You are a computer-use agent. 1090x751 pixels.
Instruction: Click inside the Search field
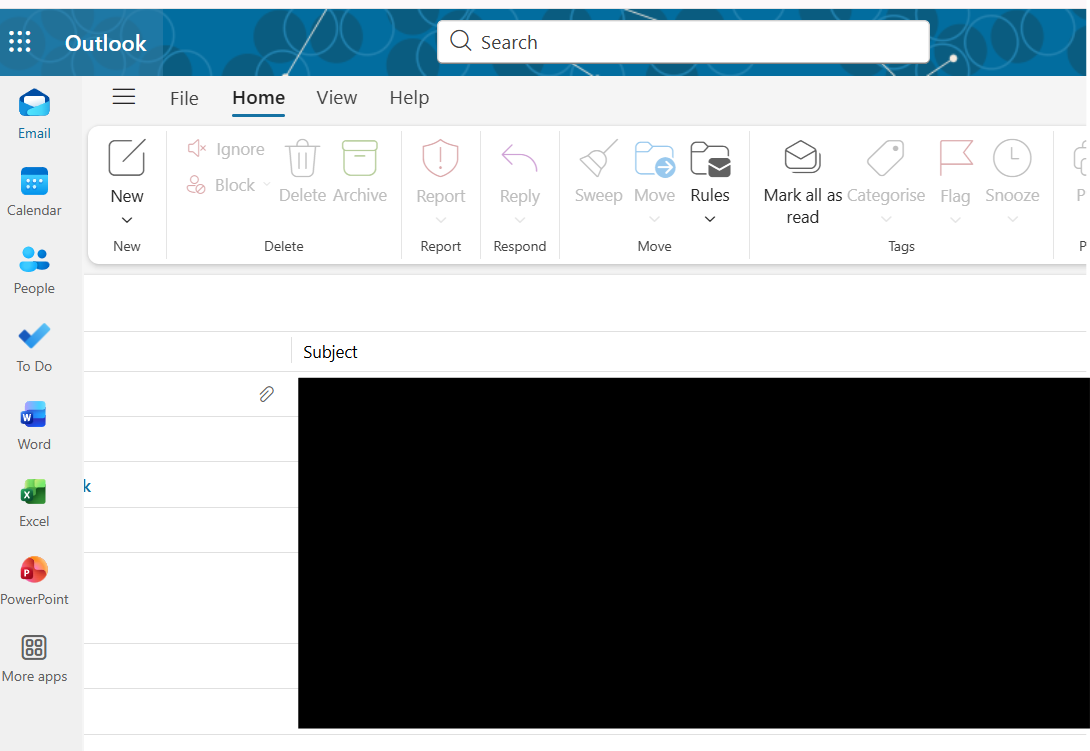683,41
